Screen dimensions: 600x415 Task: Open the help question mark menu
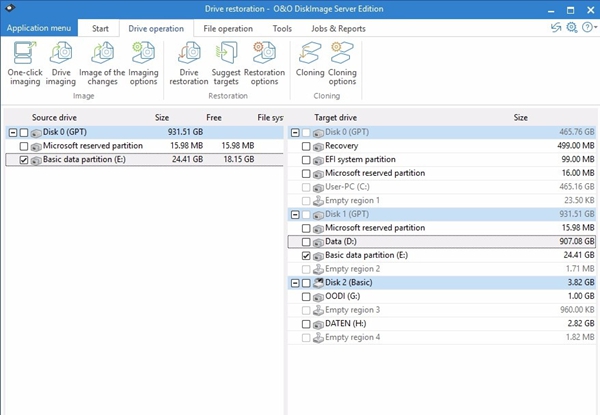click(x=589, y=28)
